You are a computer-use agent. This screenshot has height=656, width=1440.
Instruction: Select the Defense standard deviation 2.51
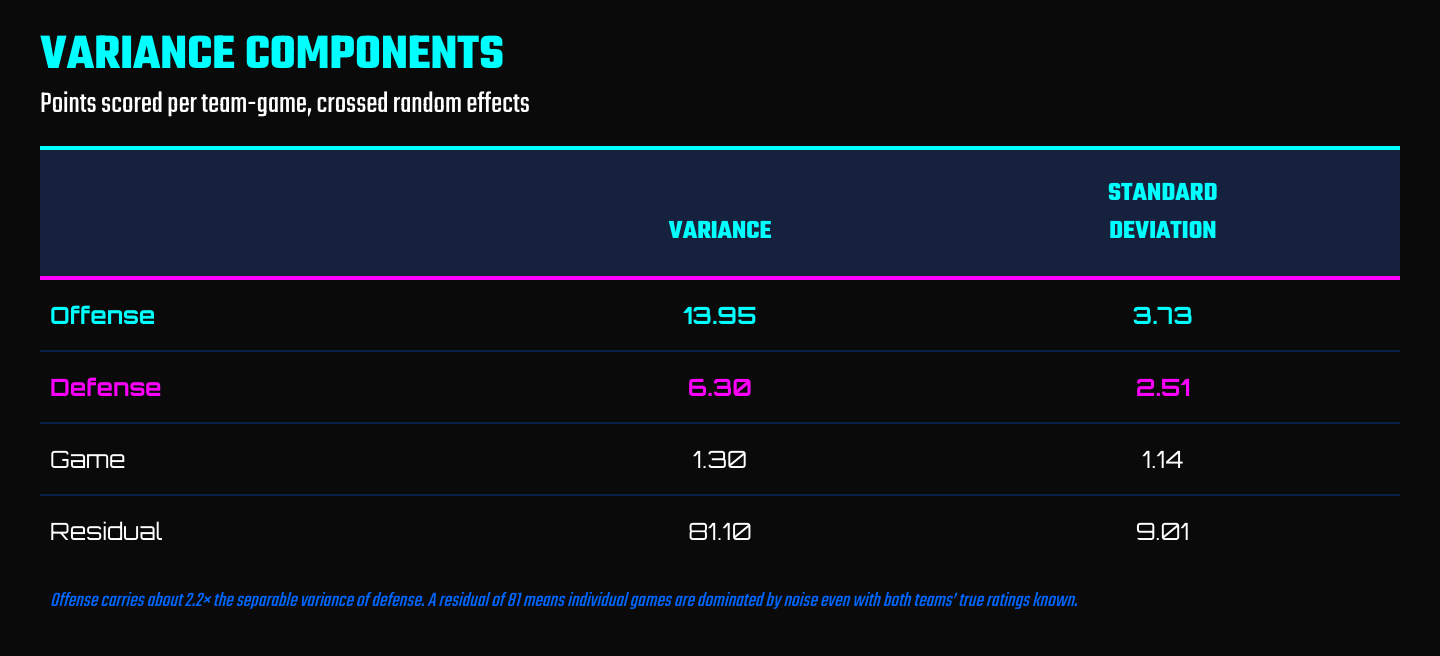pos(1162,388)
